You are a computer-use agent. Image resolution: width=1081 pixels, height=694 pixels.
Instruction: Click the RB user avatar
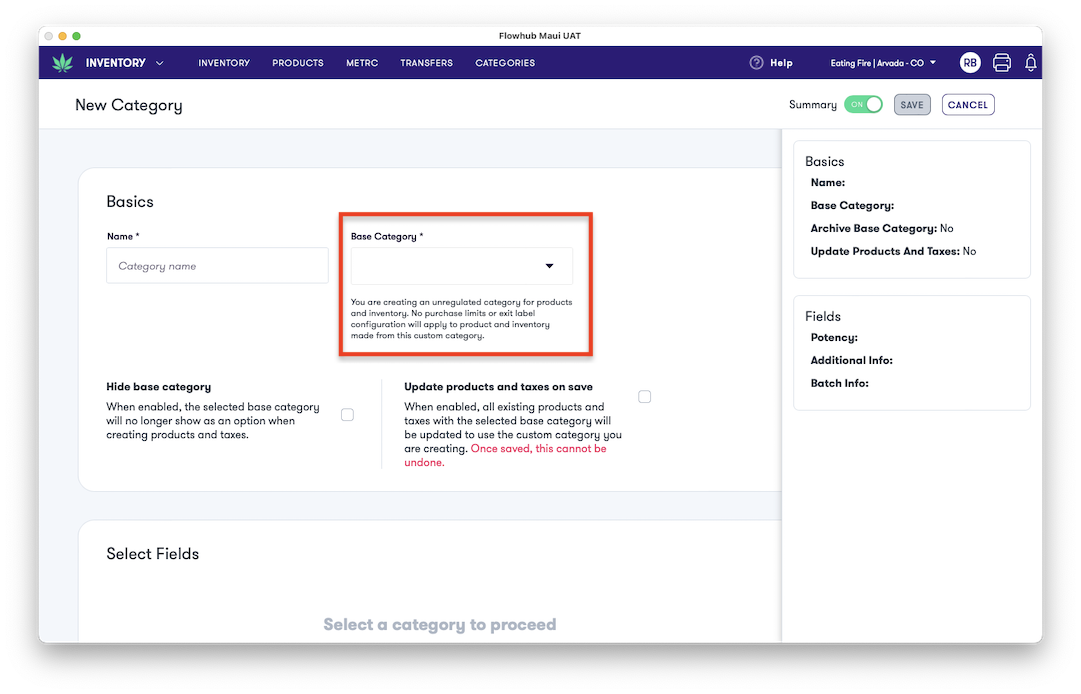coord(970,62)
